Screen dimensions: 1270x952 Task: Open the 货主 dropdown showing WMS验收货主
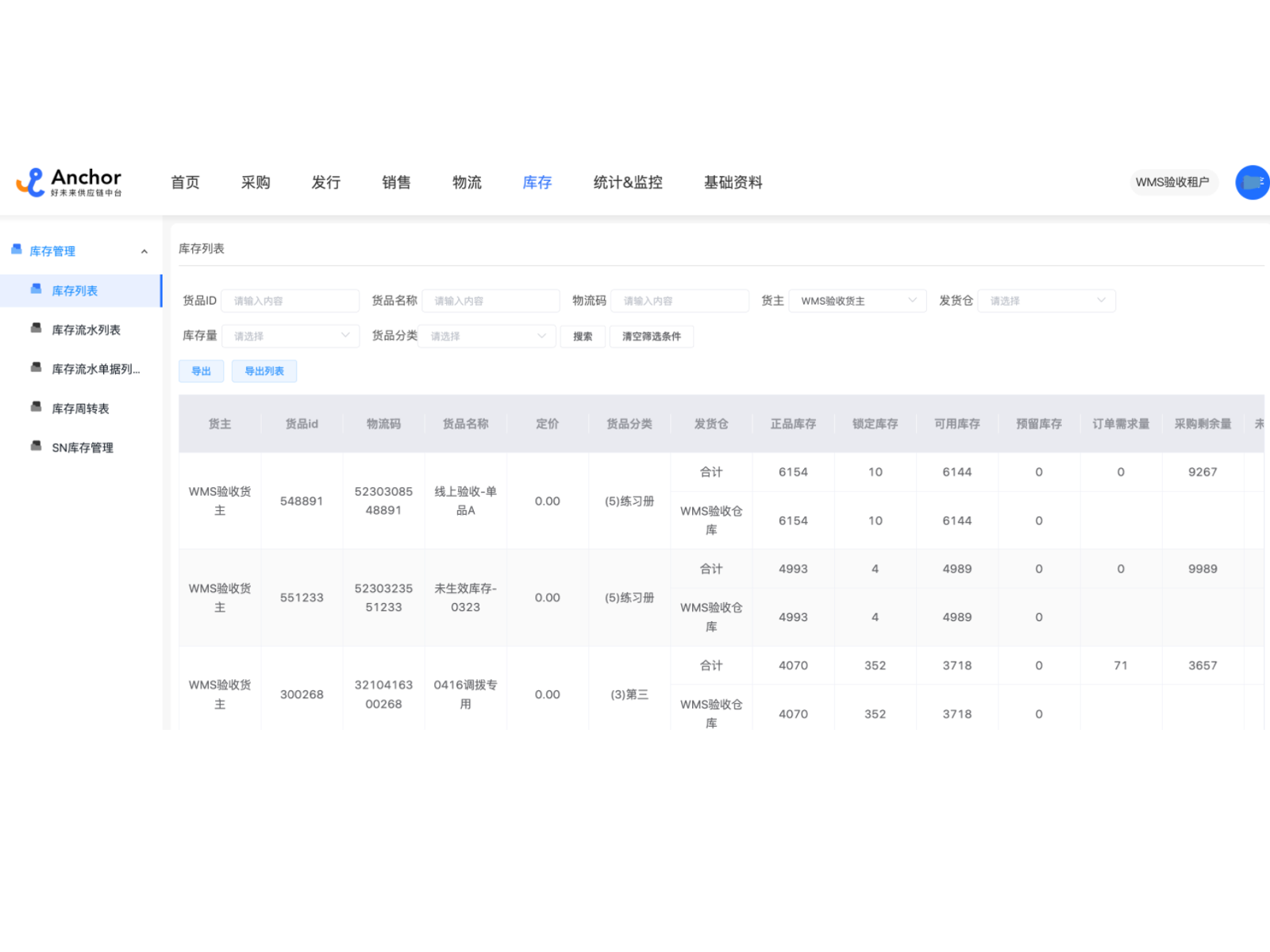(x=857, y=301)
